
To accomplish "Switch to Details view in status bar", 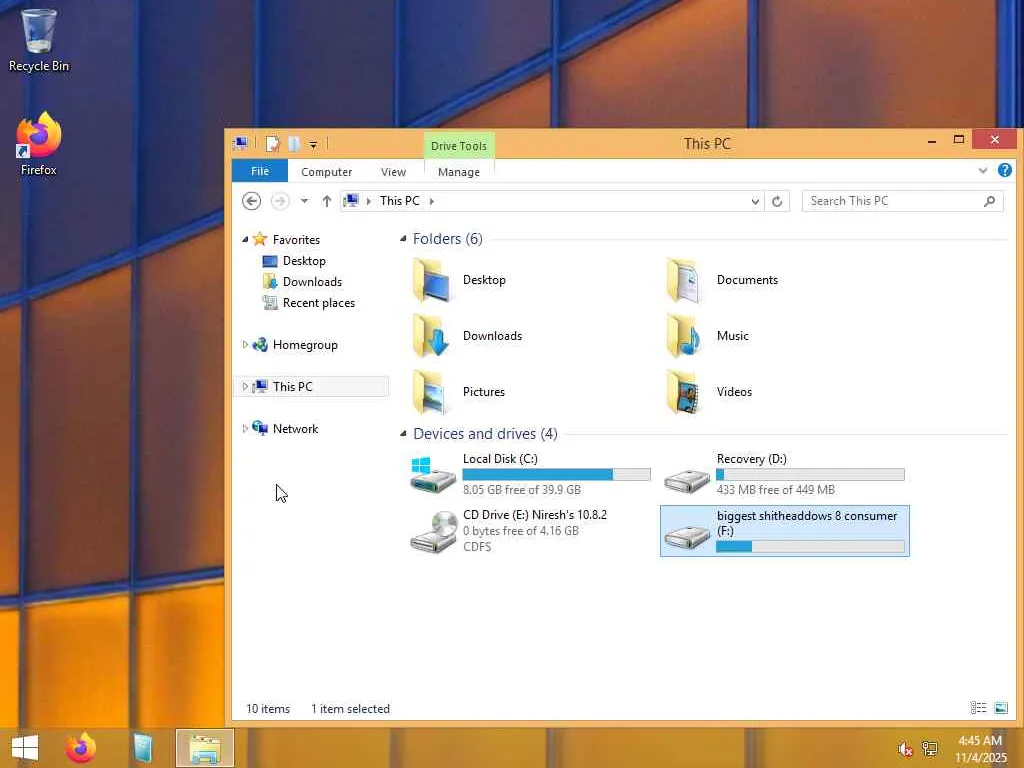I will [x=978, y=708].
